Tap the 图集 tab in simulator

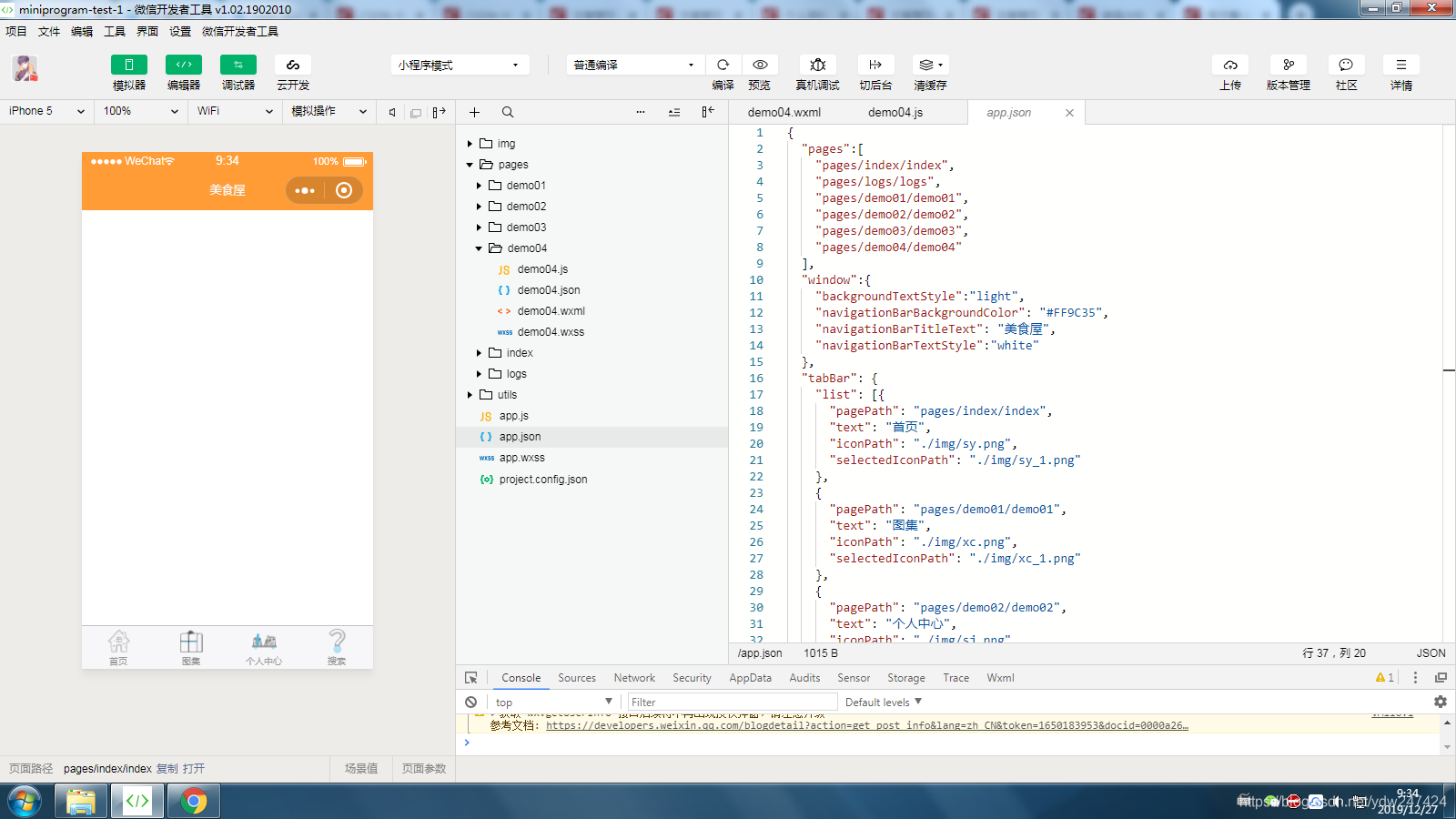(191, 648)
